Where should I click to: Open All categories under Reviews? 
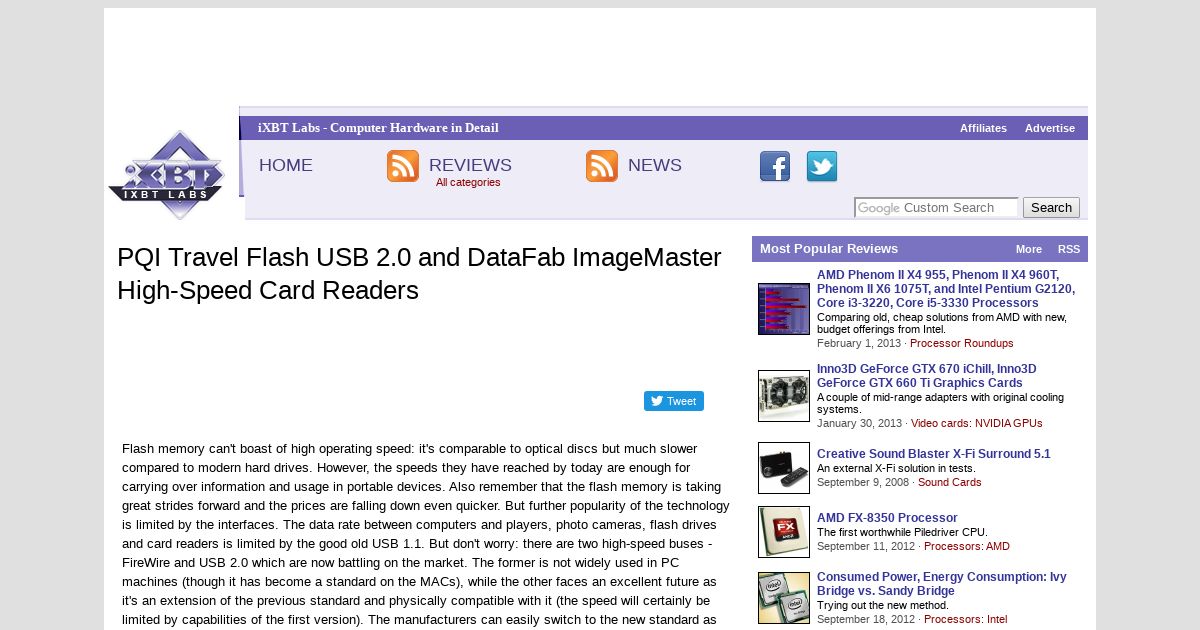coord(468,182)
